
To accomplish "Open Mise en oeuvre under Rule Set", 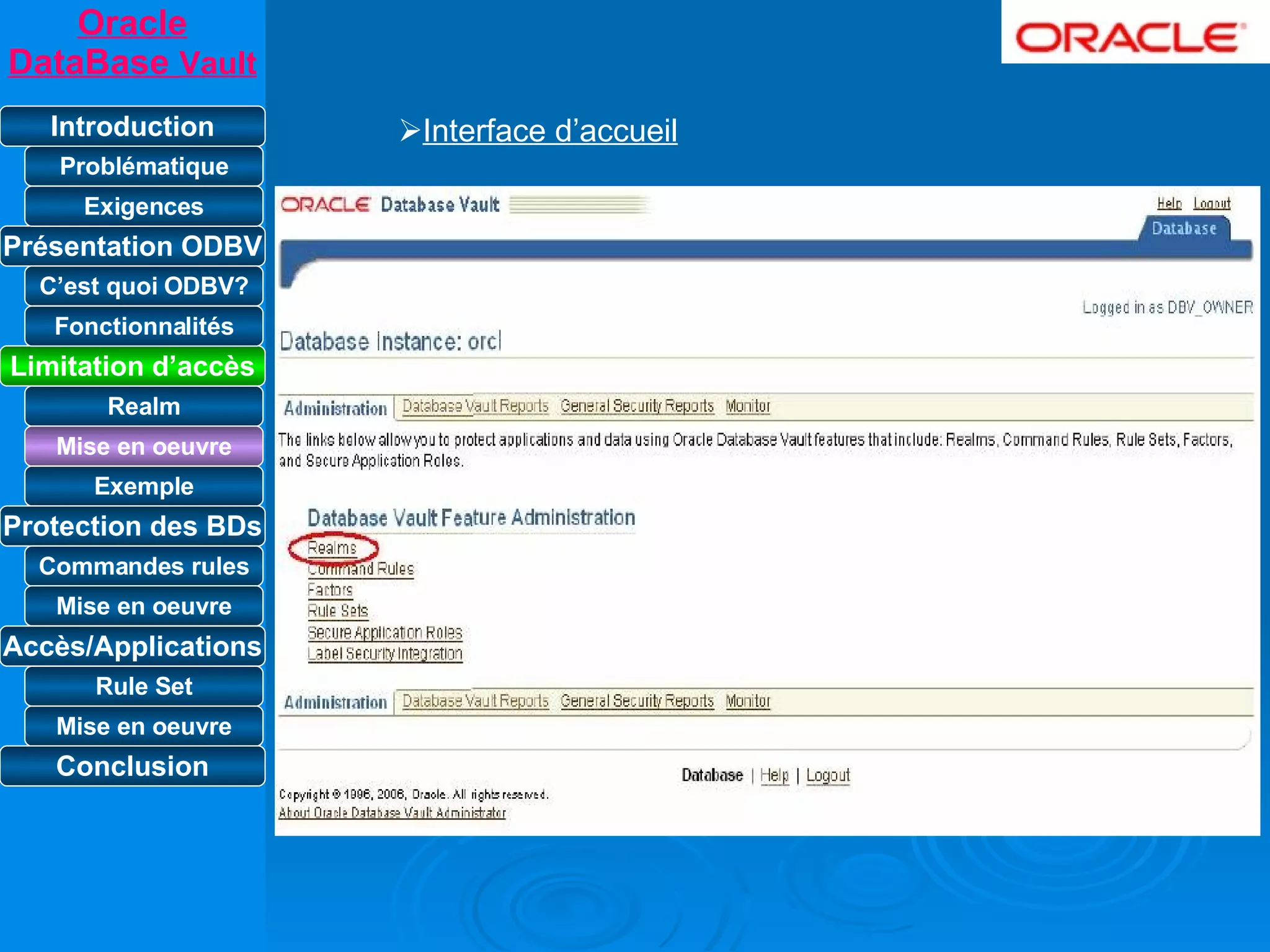I will coord(144,726).
